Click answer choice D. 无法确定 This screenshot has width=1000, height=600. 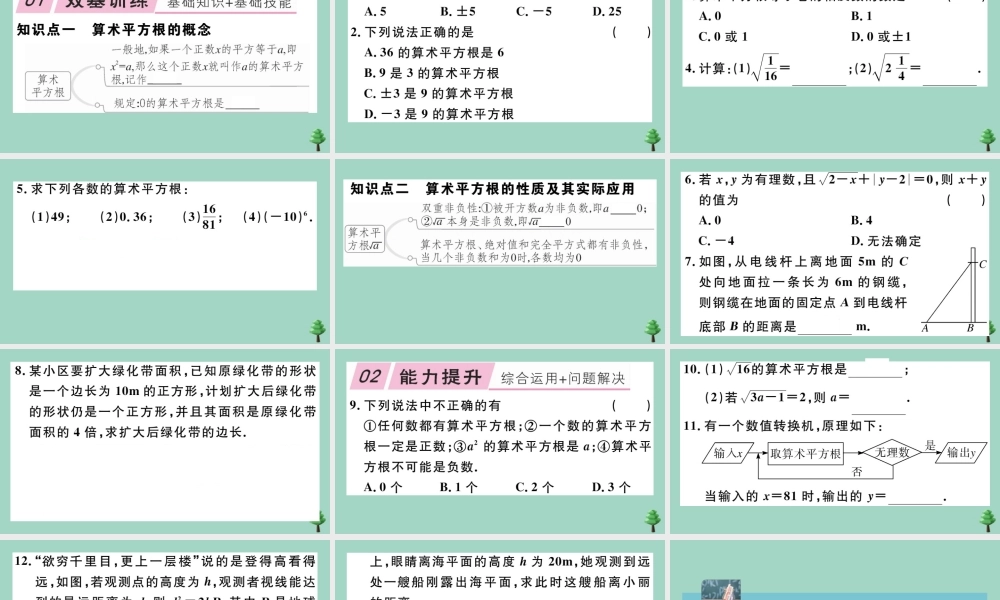coord(886,241)
